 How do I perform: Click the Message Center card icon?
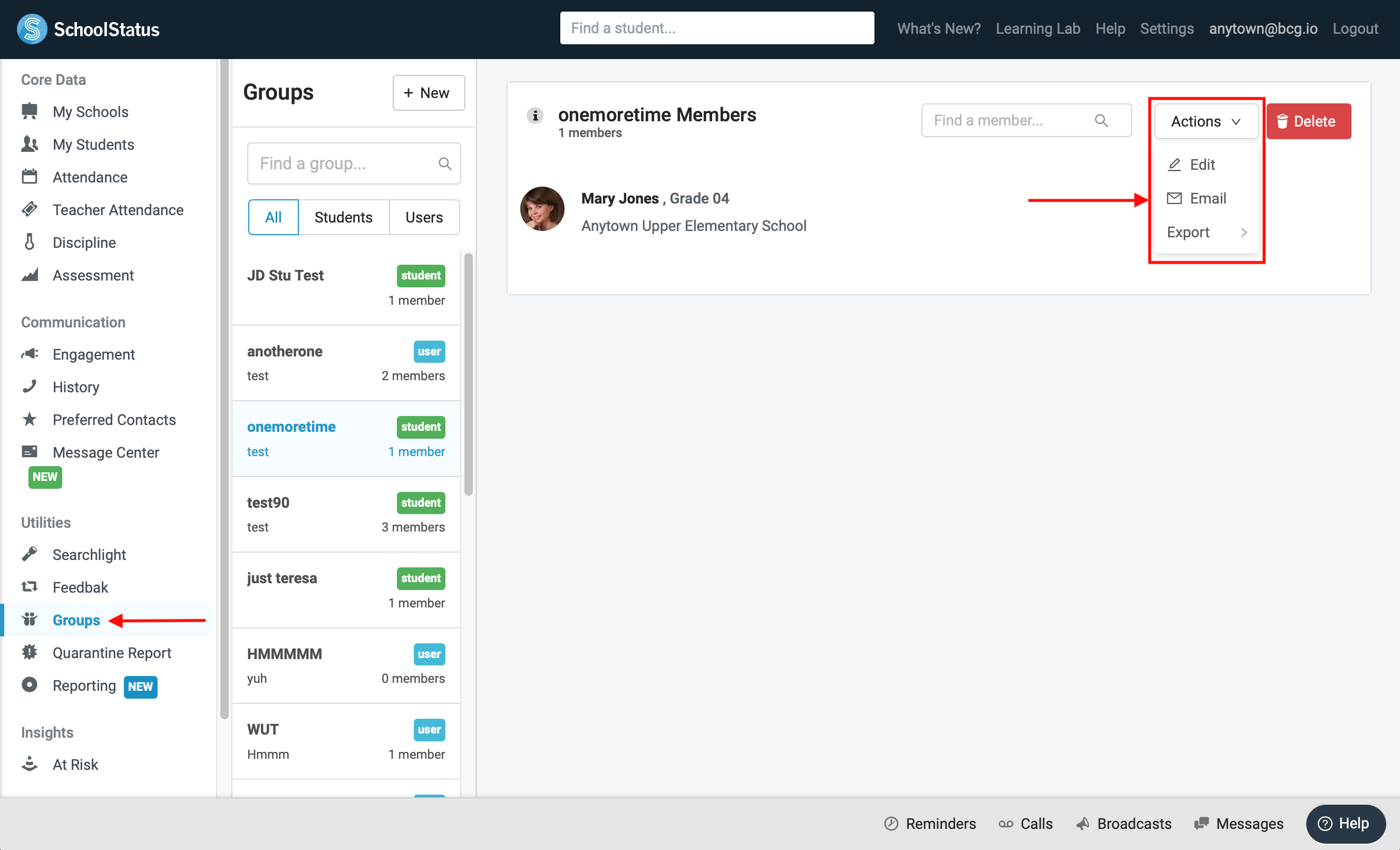(x=30, y=451)
